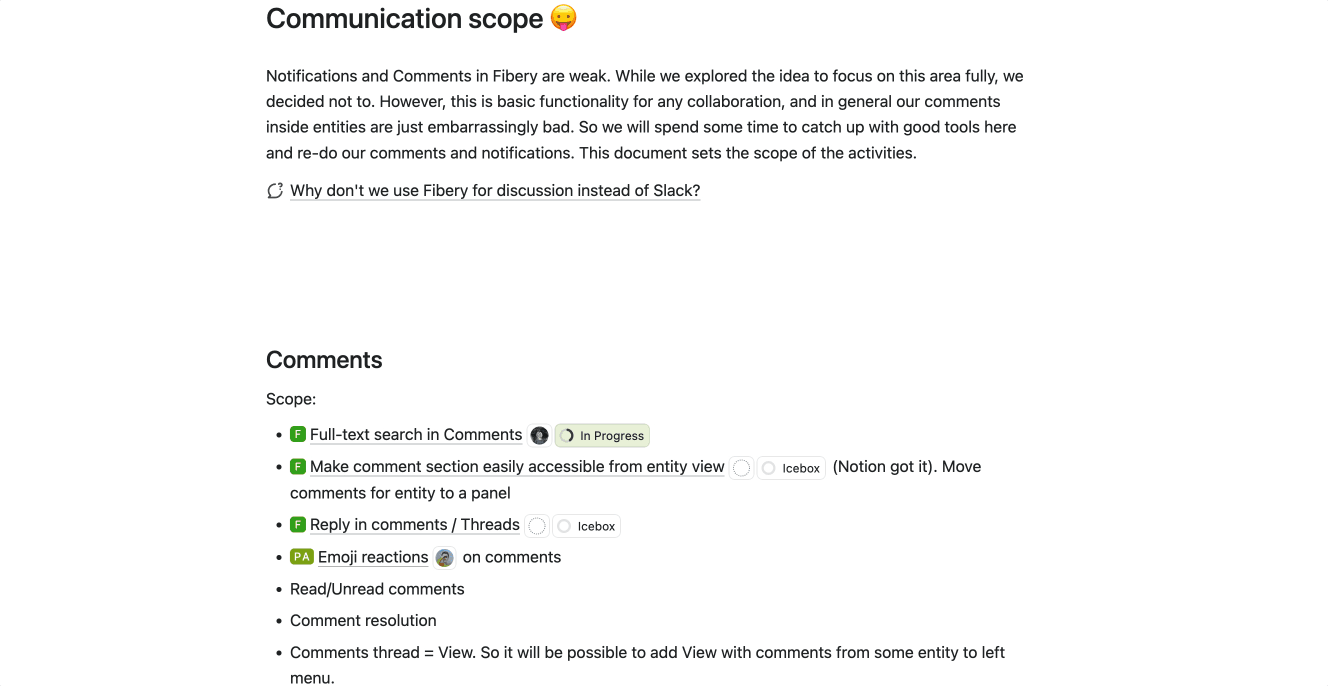Click the assignee avatar next to Full-text search
The width and height of the screenshot is (1328, 686).
pos(540,435)
